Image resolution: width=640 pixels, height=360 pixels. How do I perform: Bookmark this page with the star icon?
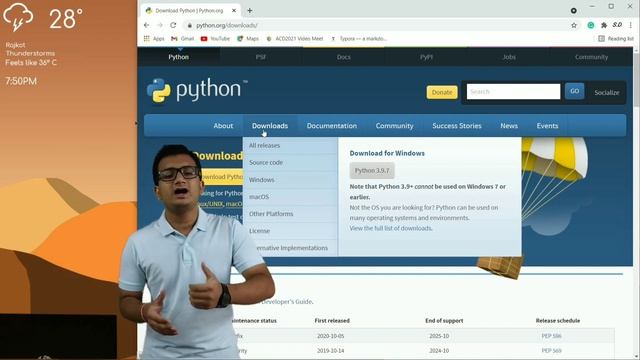574,25
